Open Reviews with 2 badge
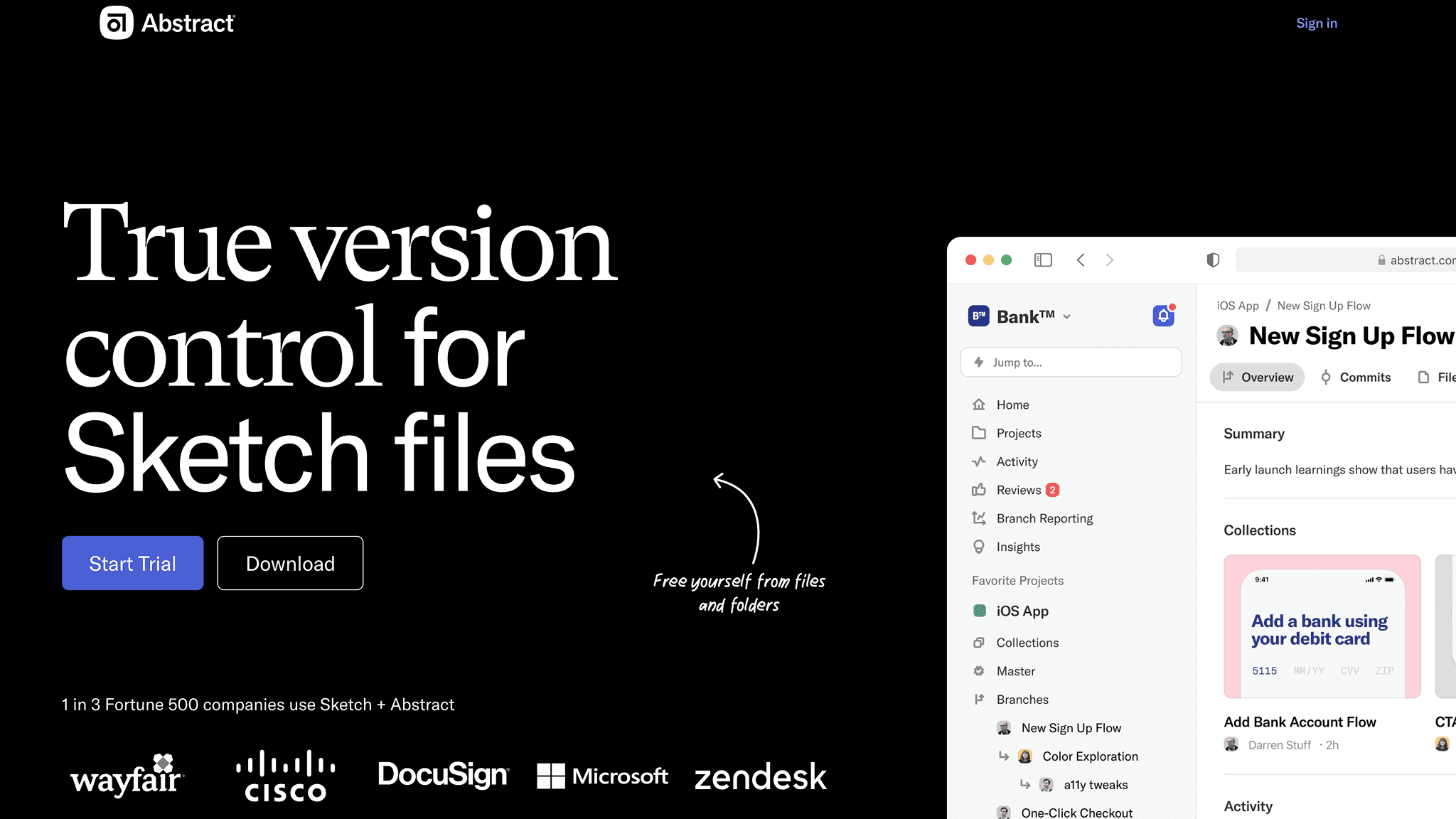1456x819 pixels. coord(1019,490)
